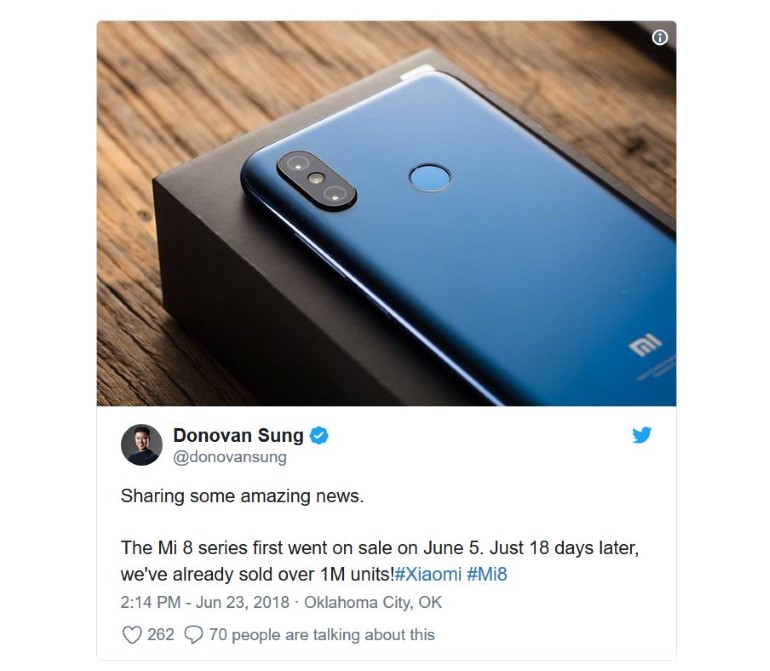Click the Mi 8 series sales sentence
Screen dimensions: 770x671
tap(380, 561)
